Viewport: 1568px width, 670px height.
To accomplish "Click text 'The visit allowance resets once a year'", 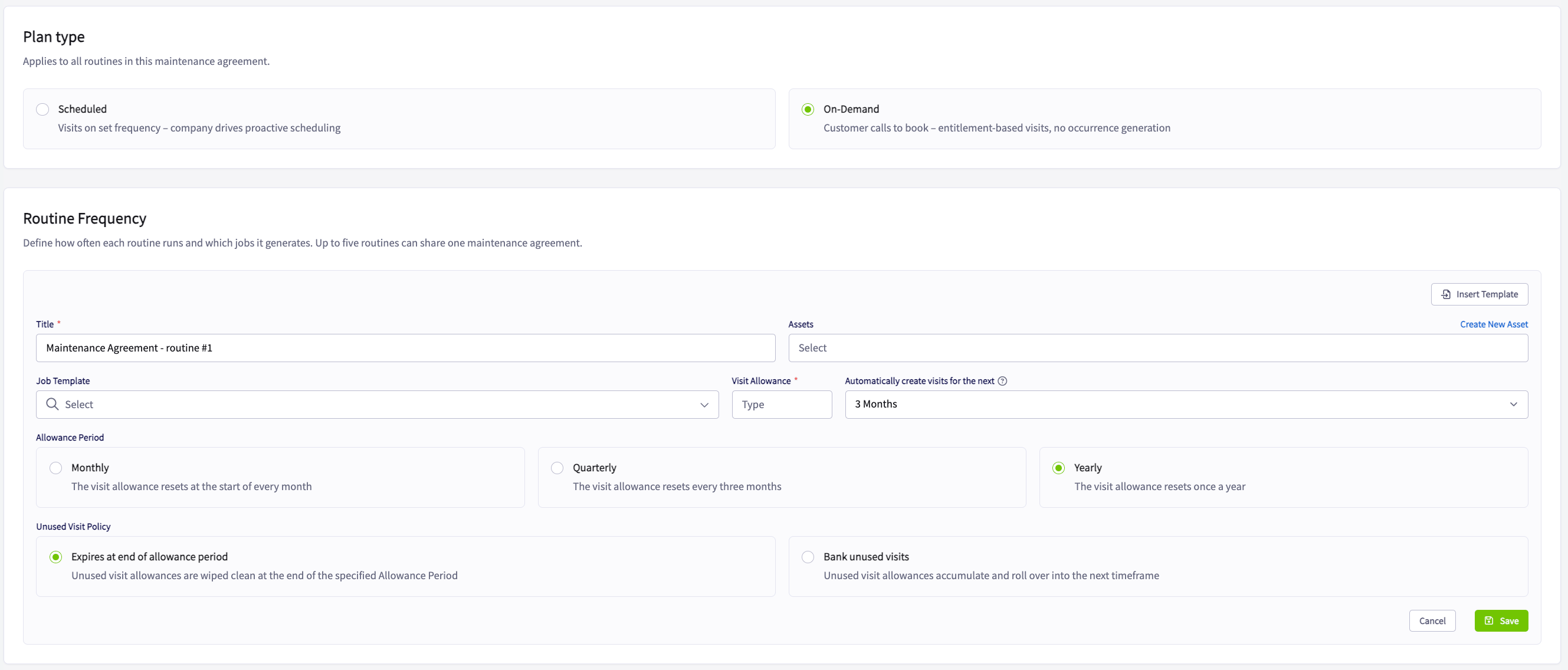I will (x=1160, y=486).
